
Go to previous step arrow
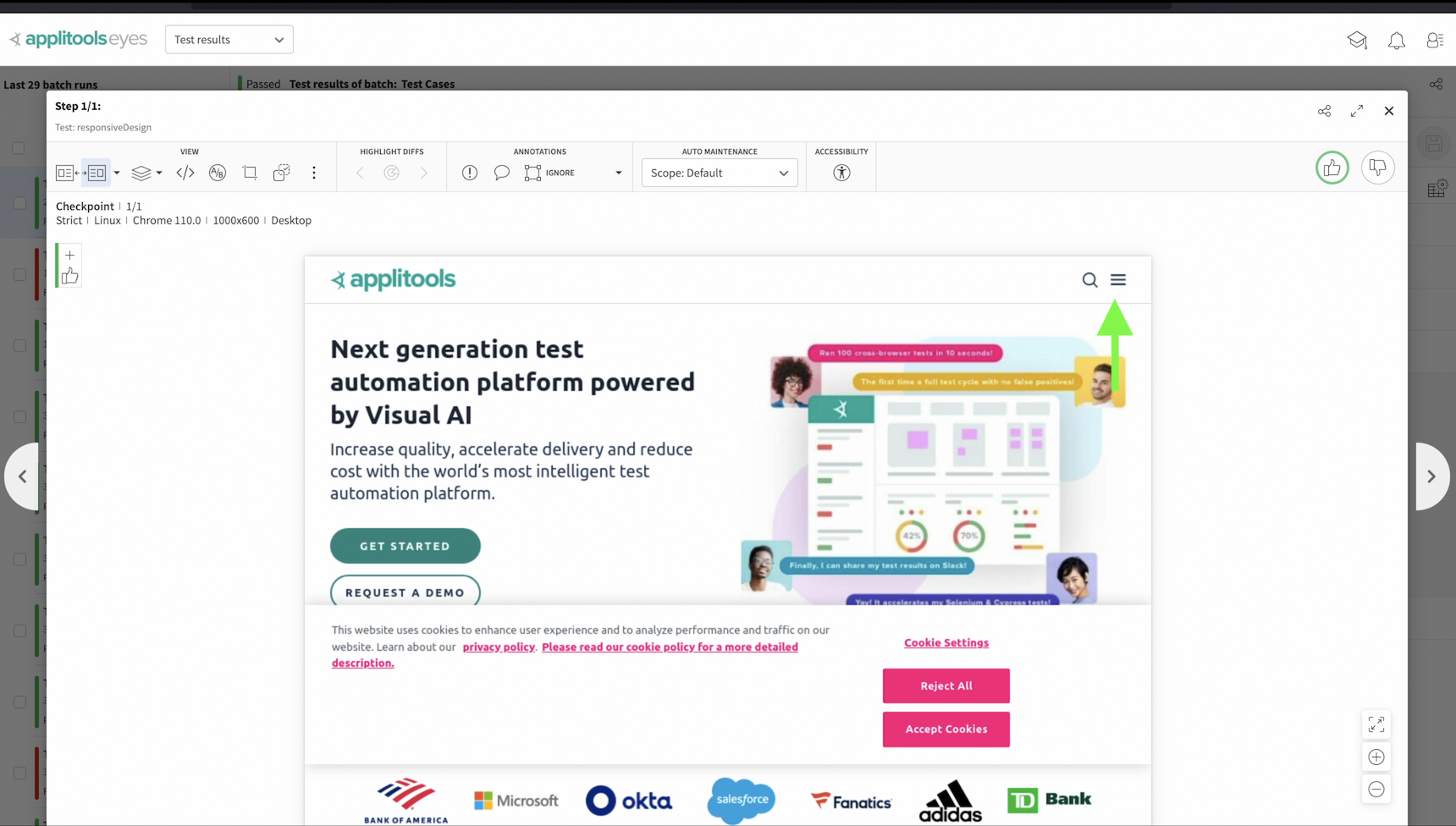click(23, 476)
